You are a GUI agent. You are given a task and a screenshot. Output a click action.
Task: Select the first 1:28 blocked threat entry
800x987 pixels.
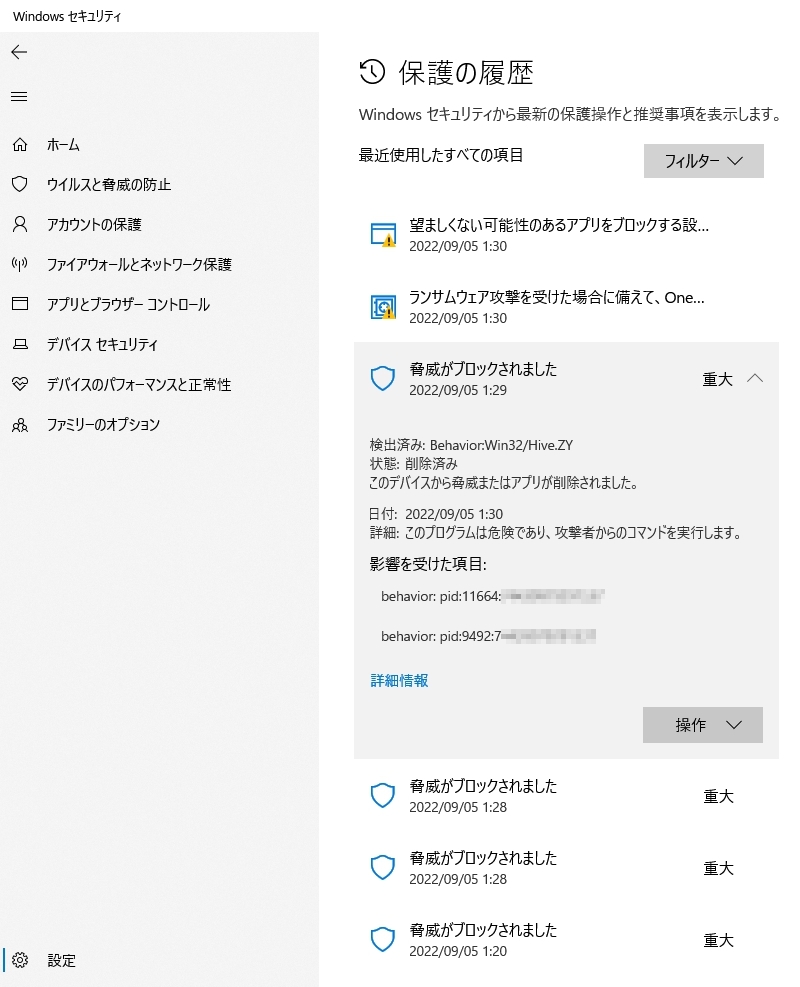(566, 796)
